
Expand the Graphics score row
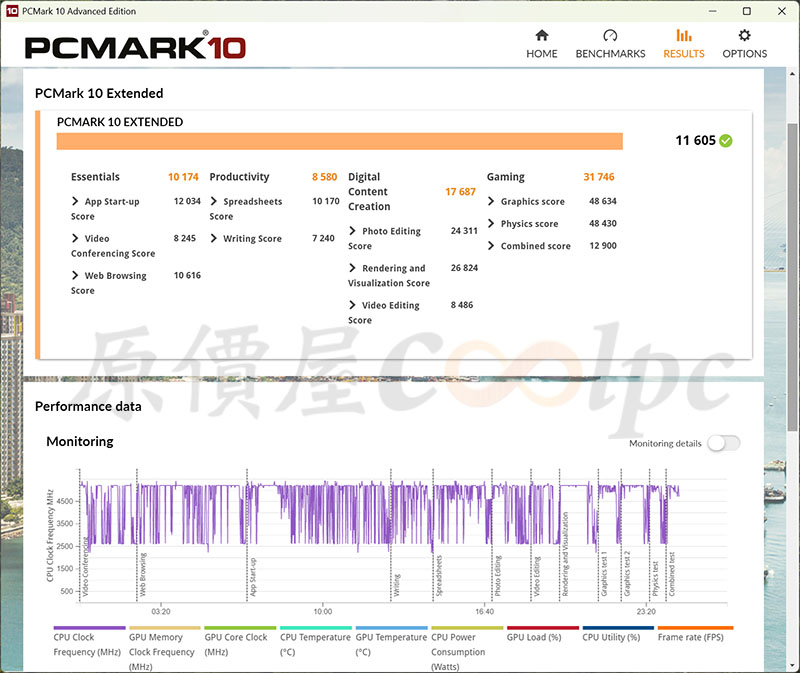coord(491,201)
